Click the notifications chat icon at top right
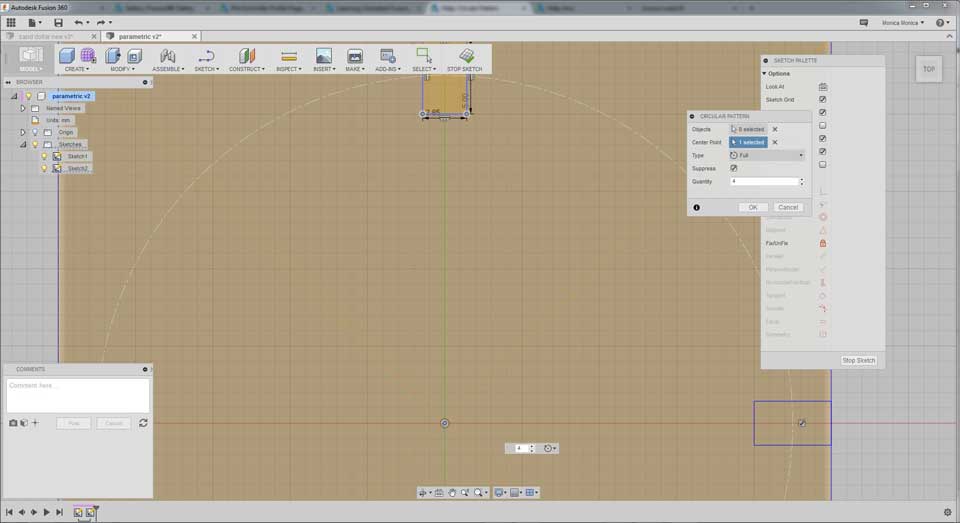Image resolution: width=960 pixels, height=523 pixels. pos(864,23)
